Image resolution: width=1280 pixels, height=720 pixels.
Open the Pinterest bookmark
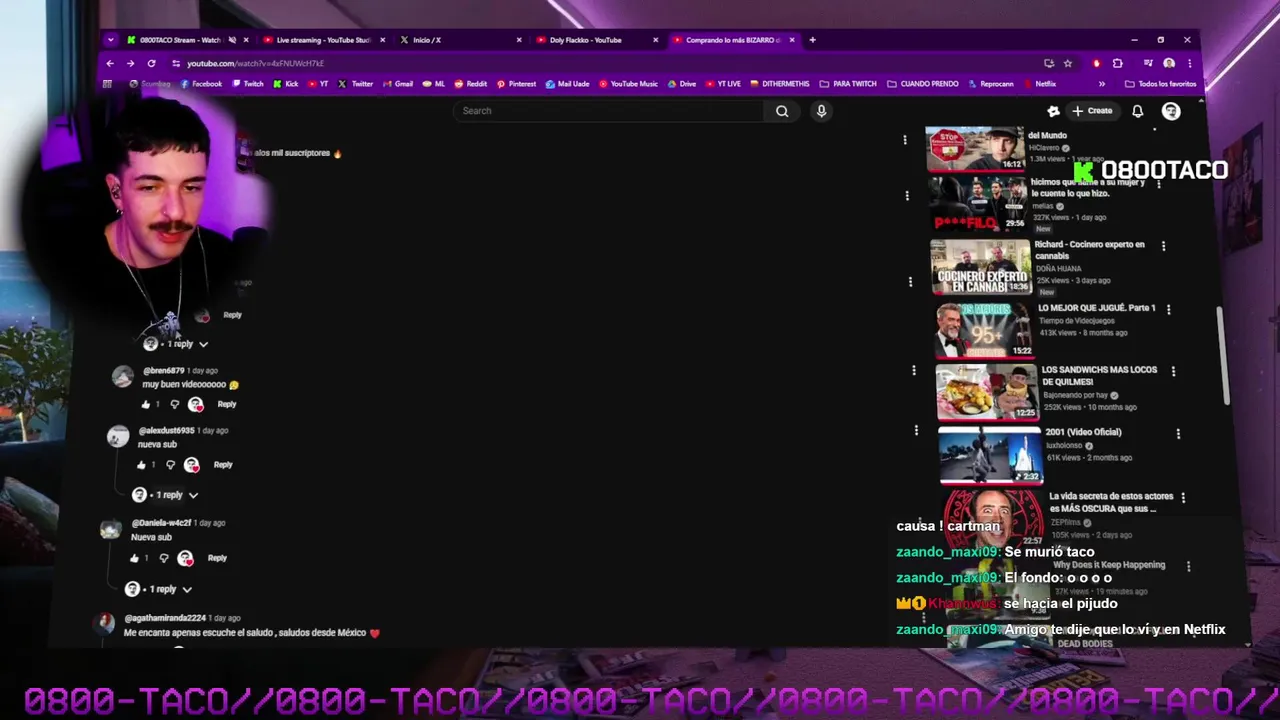tap(517, 84)
